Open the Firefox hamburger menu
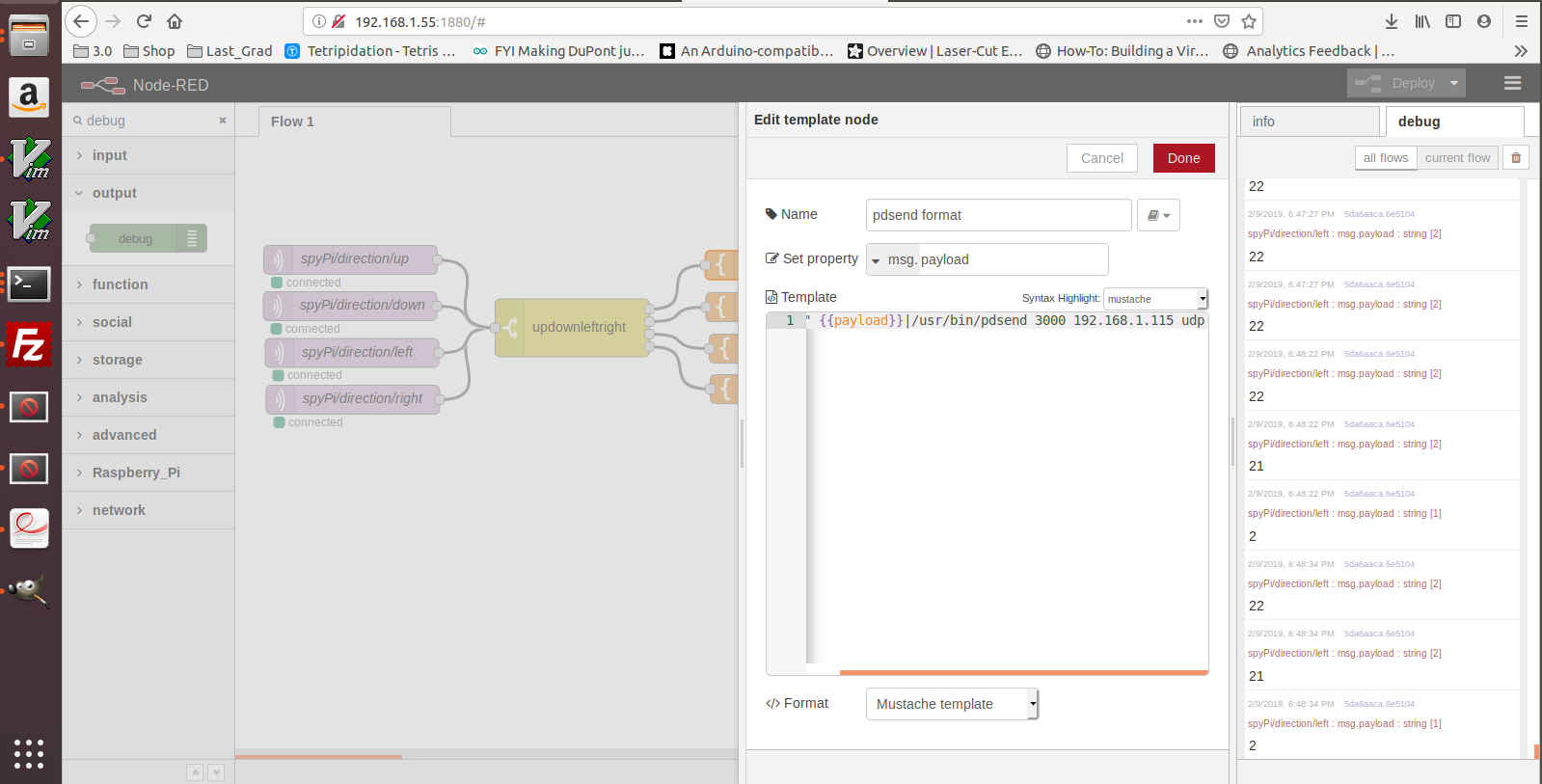Screen dimensions: 1542x784 click(1521, 21)
